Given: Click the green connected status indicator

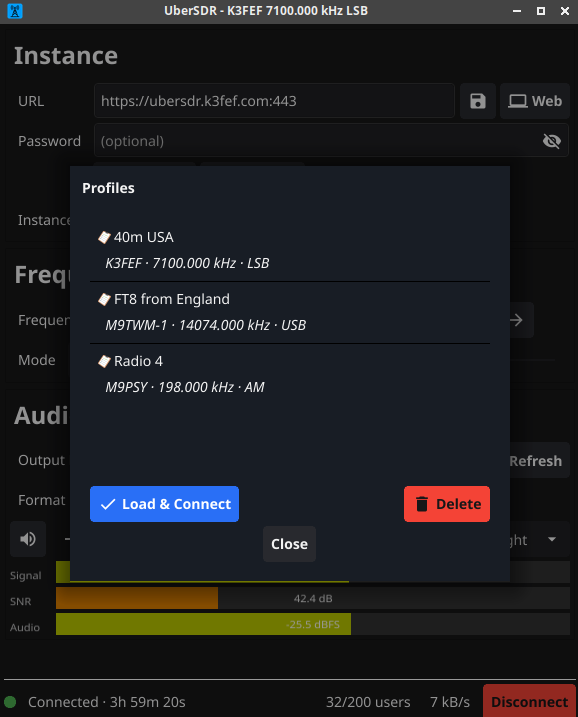Looking at the screenshot, I should [x=10, y=702].
